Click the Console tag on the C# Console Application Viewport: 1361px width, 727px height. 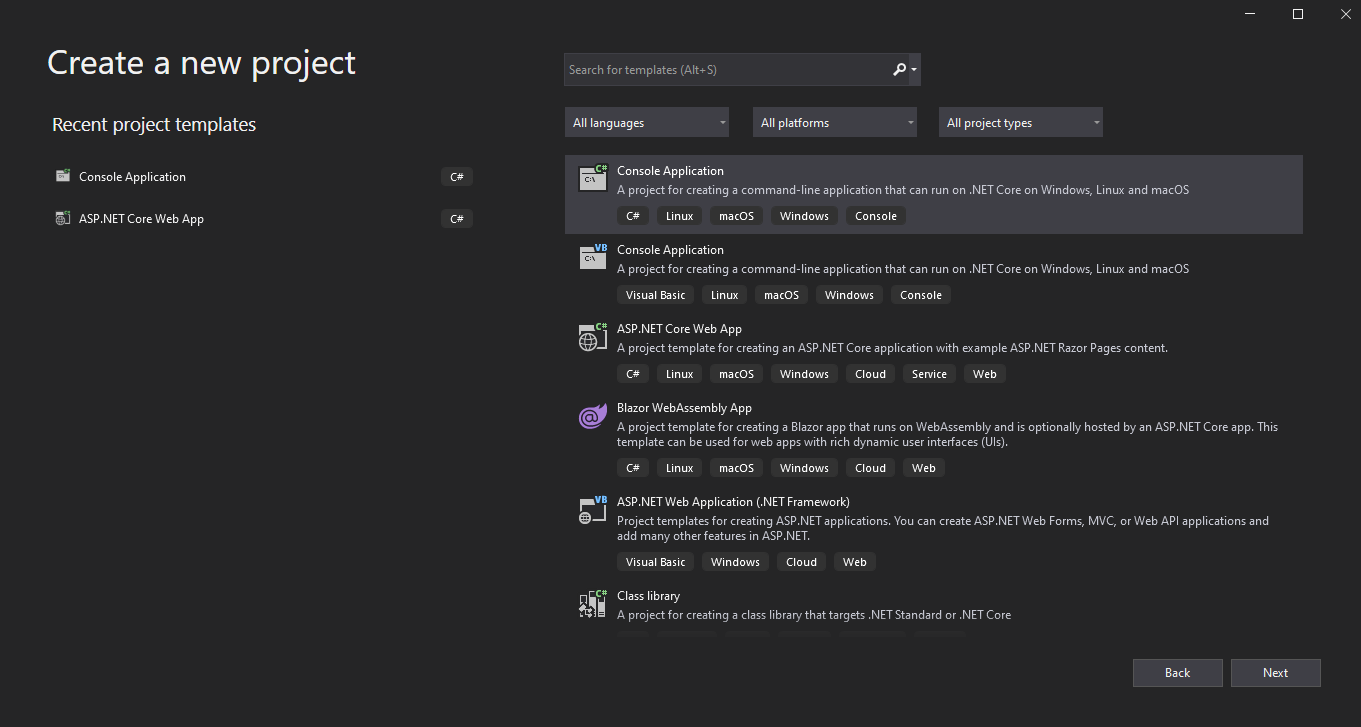876,216
